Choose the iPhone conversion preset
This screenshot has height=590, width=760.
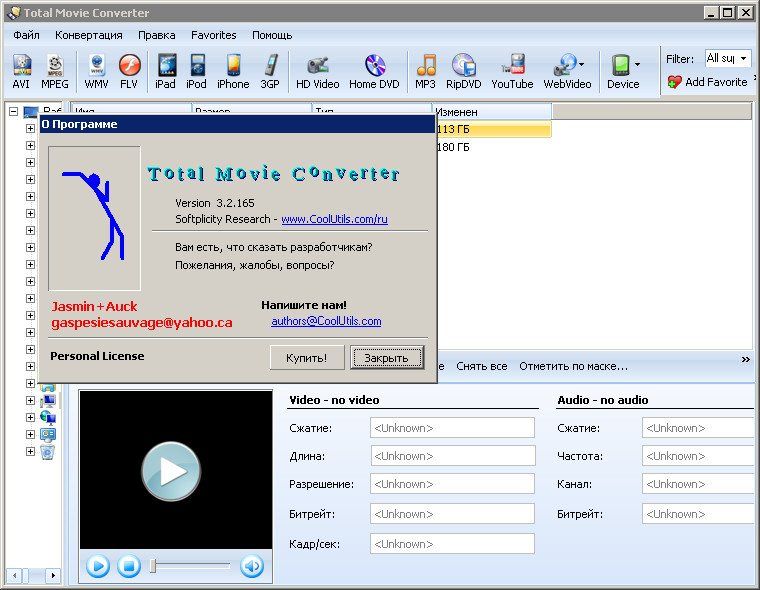[233, 71]
